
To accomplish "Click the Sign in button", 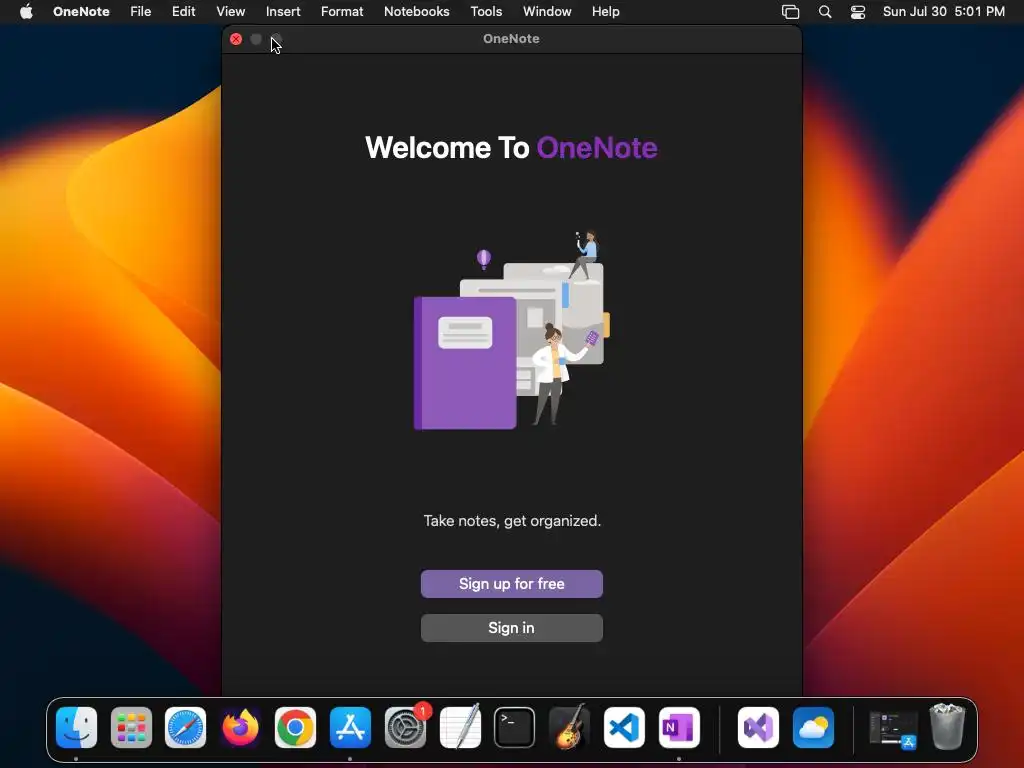I will (x=511, y=628).
